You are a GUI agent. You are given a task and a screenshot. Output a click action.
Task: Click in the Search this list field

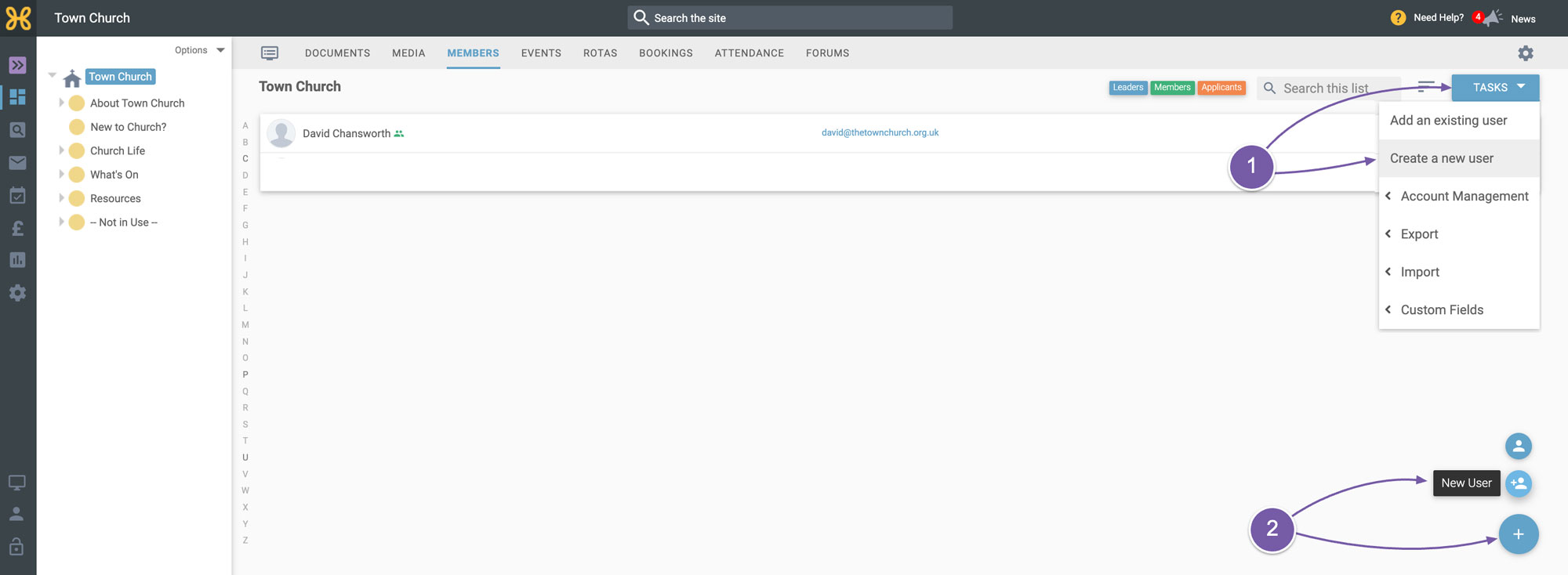click(x=1329, y=88)
